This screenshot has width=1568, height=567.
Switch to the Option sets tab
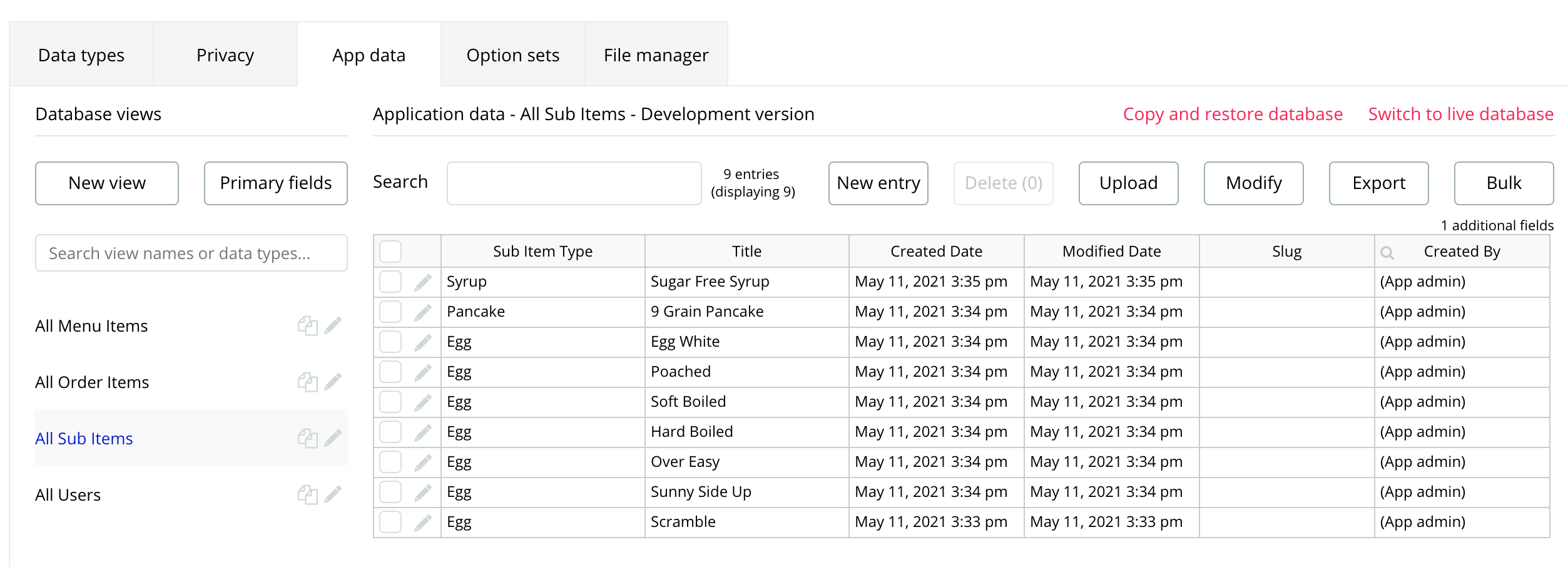pyautogui.click(x=512, y=55)
